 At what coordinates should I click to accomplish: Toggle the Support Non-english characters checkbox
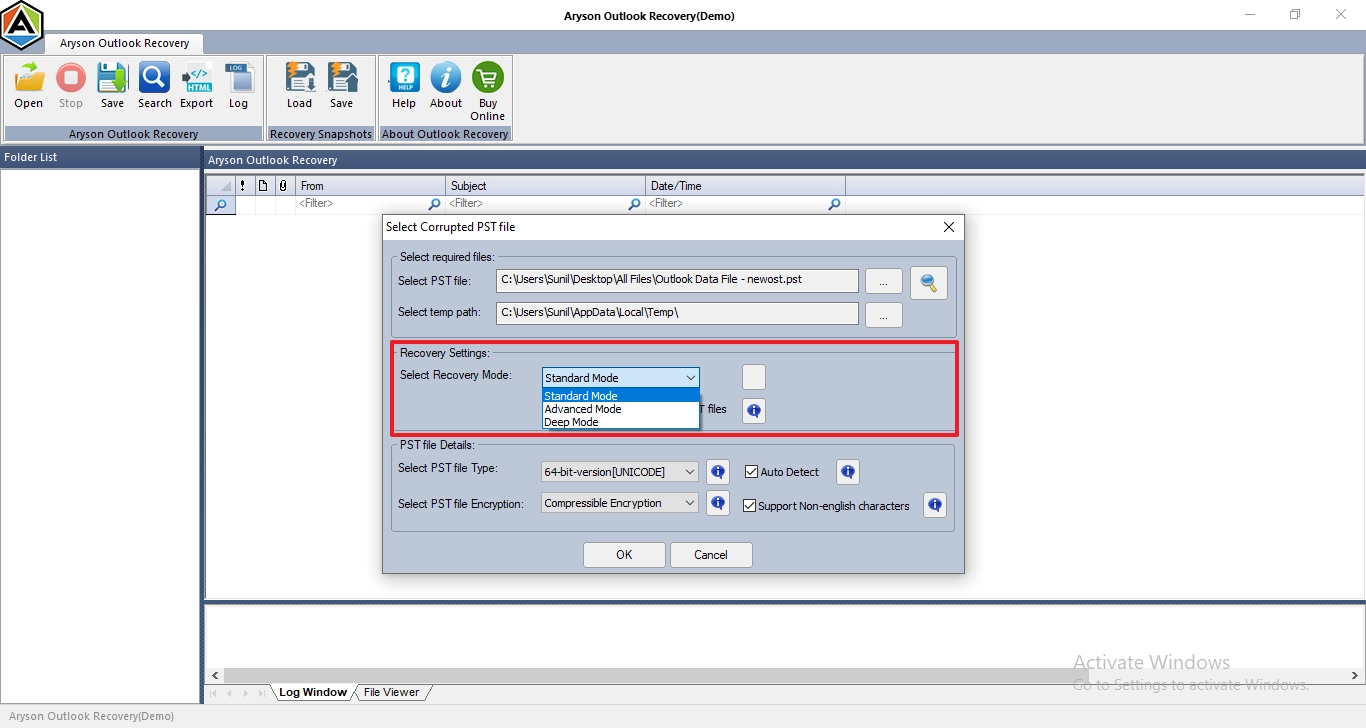750,506
